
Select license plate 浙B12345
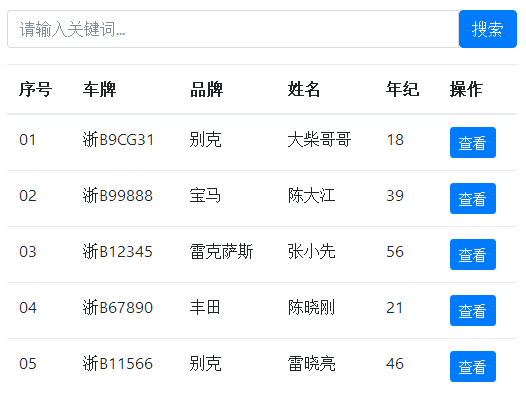[118, 252]
